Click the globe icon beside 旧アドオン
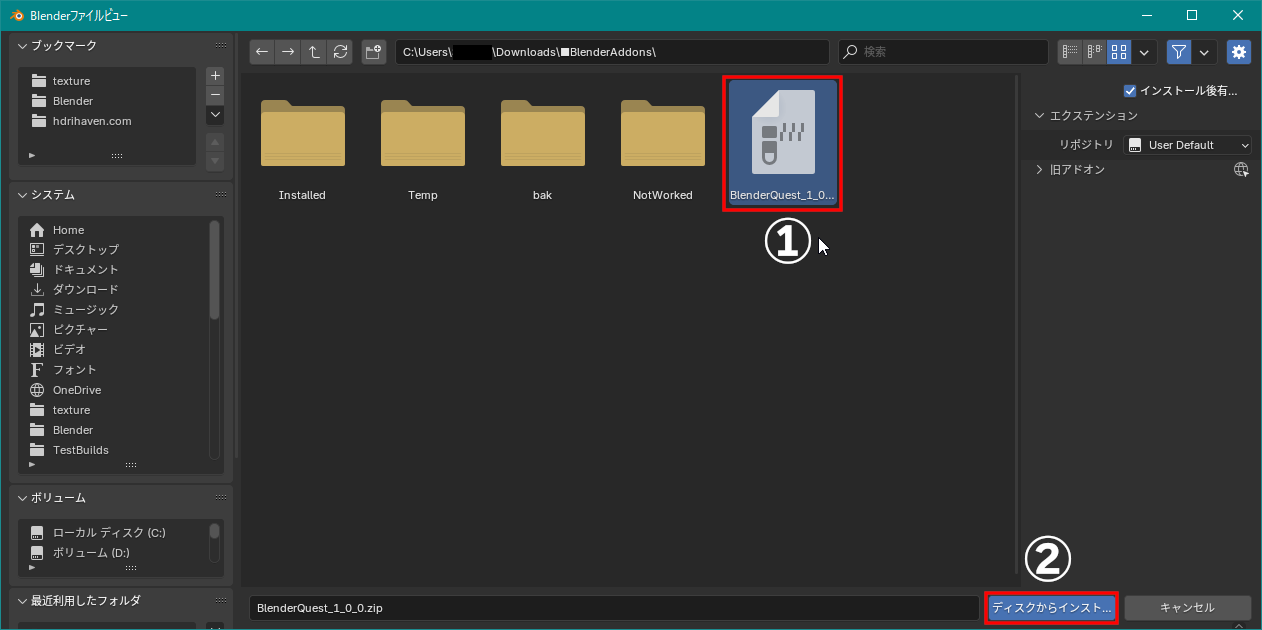The height and width of the screenshot is (630, 1262). tap(1241, 170)
